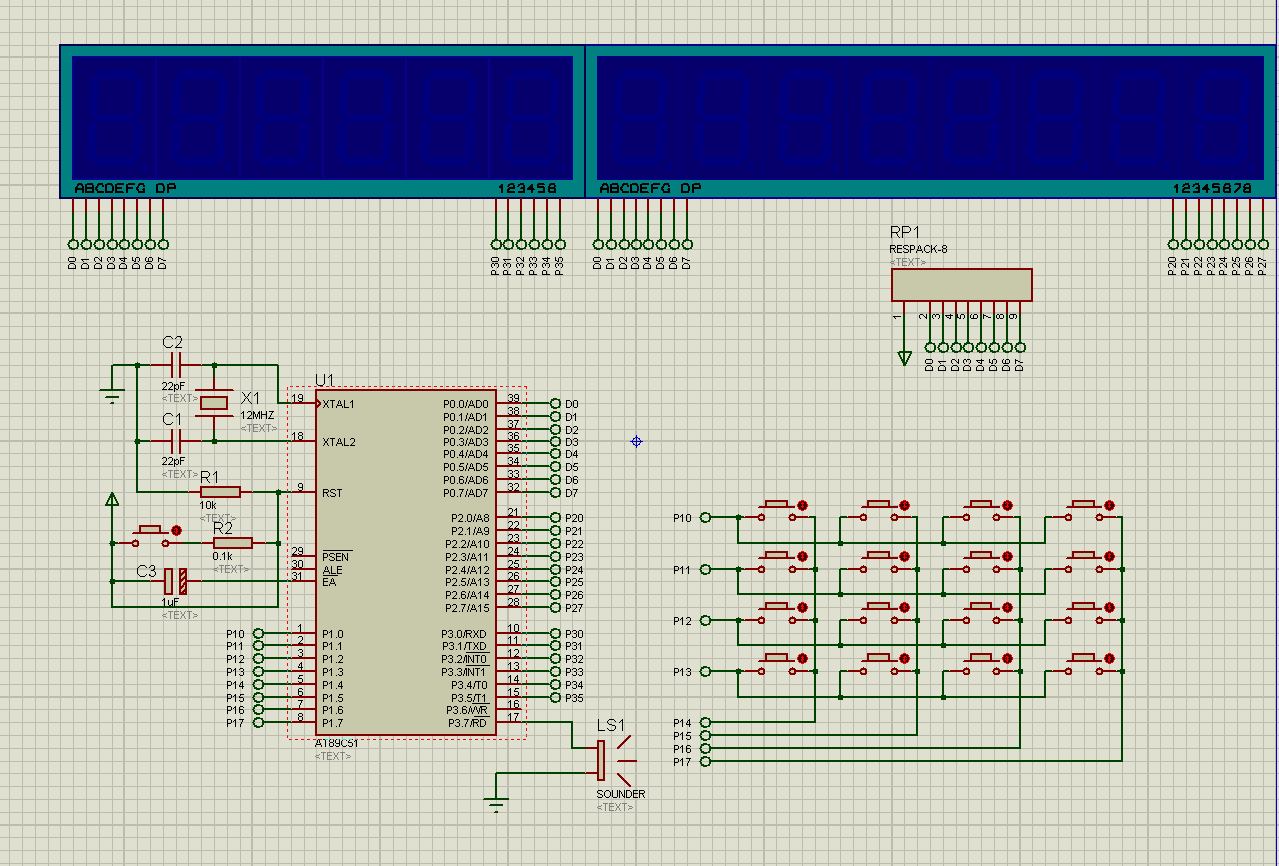Viewport: 1279px width, 866px height.
Task: Select the 1uF capacitor C3 symbol
Action: tap(176, 581)
